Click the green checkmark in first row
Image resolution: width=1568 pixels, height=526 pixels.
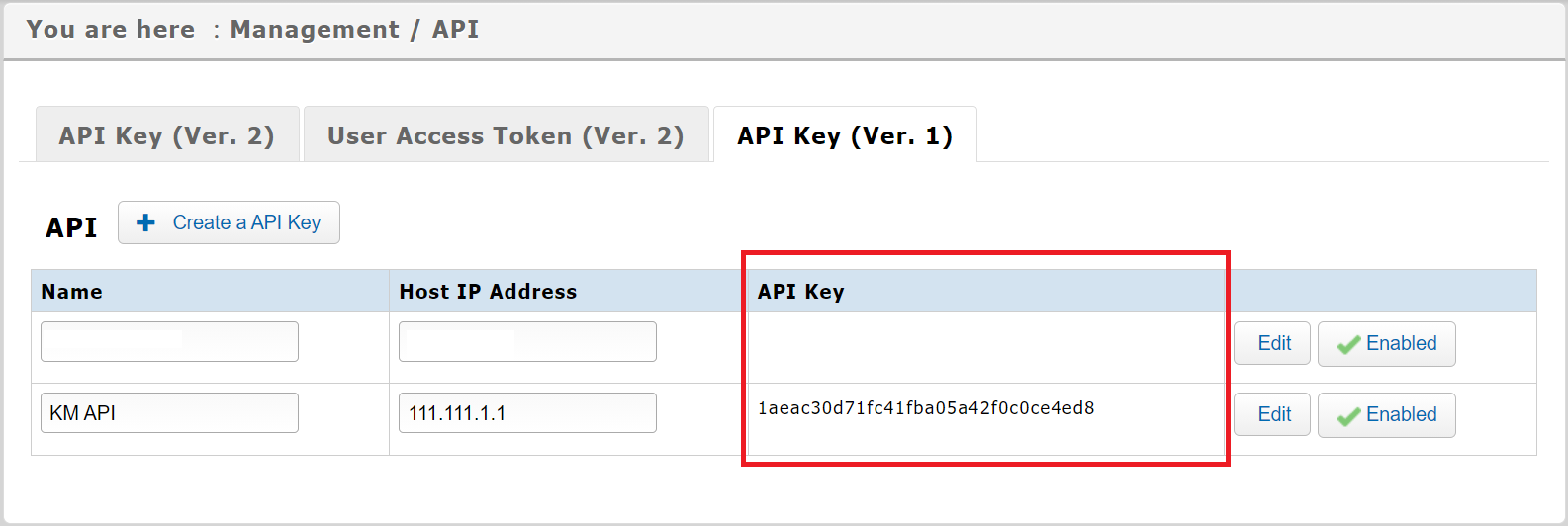pyautogui.click(x=1348, y=344)
